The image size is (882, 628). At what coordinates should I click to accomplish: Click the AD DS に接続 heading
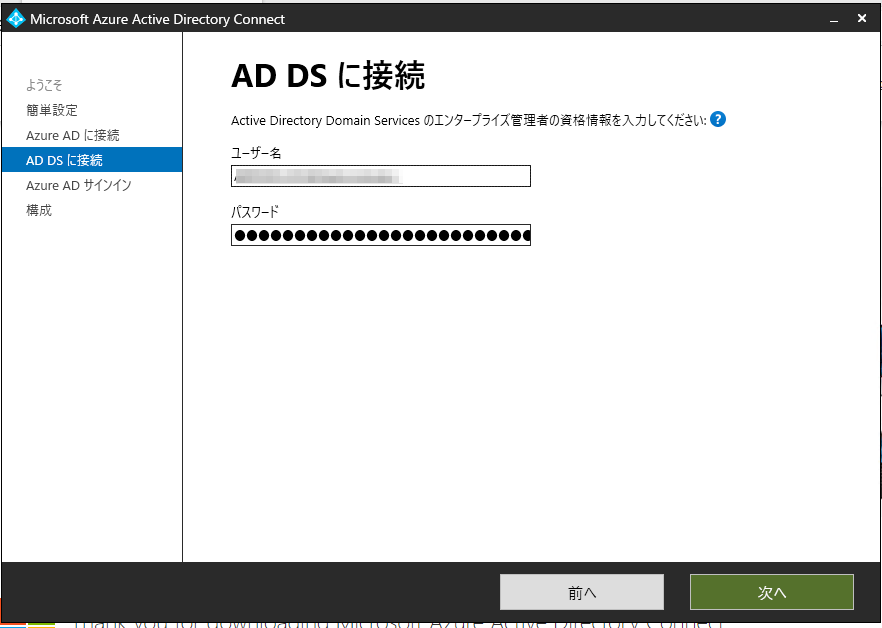pos(328,75)
